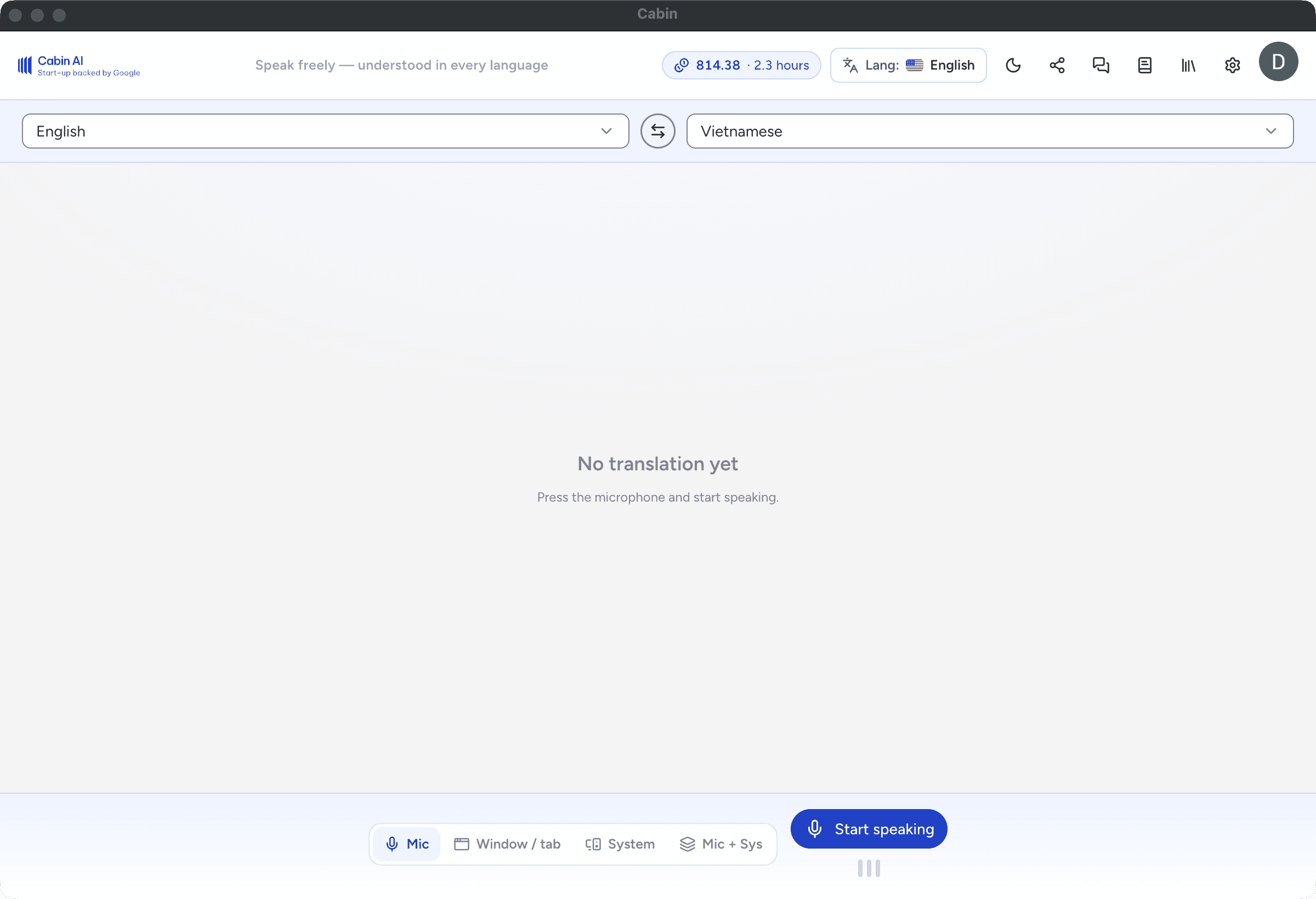
Task: Open the share icon in the header
Action: coord(1057,65)
